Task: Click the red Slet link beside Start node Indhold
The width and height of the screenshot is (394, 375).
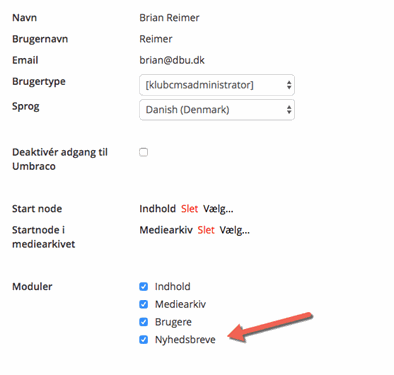Action: [x=189, y=209]
